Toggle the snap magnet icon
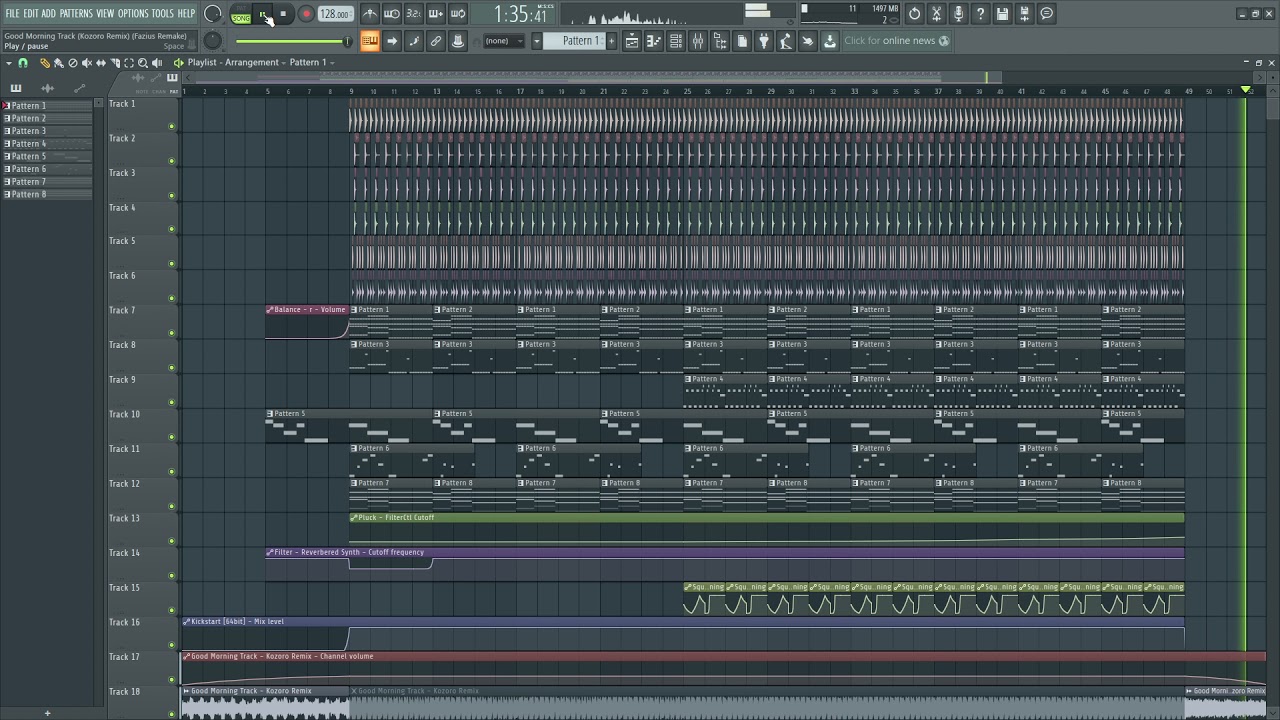This screenshot has height=720, width=1280. tap(22, 63)
